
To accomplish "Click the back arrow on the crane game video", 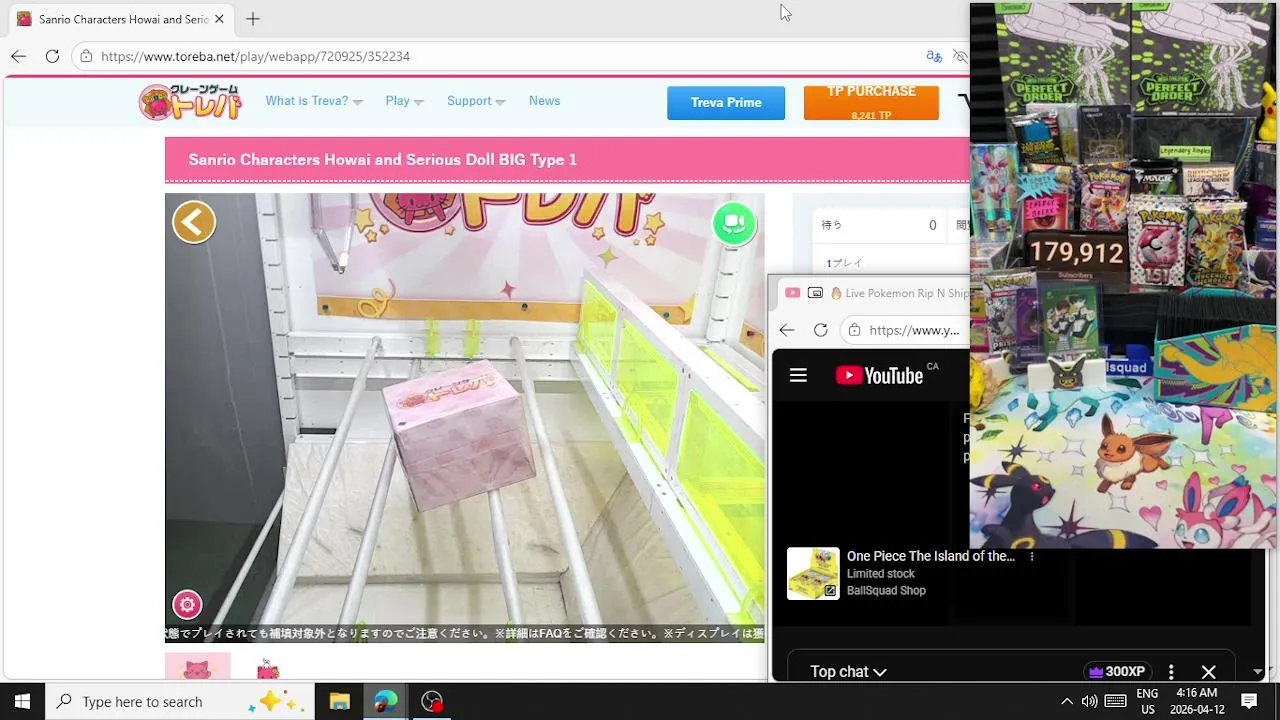I will pyautogui.click(x=194, y=222).
